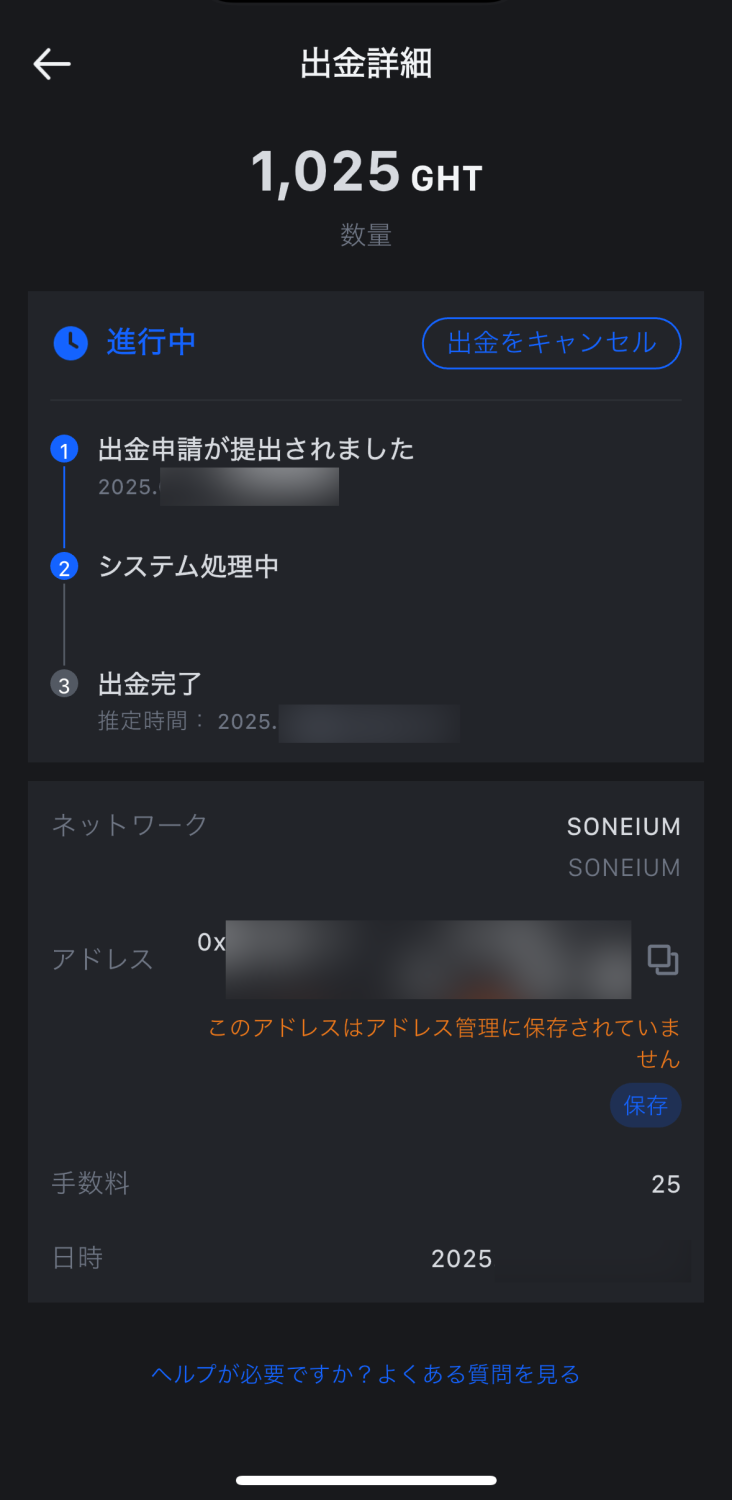Tap 出金完了 step text
732x1500 pixels.
(150, 684)
